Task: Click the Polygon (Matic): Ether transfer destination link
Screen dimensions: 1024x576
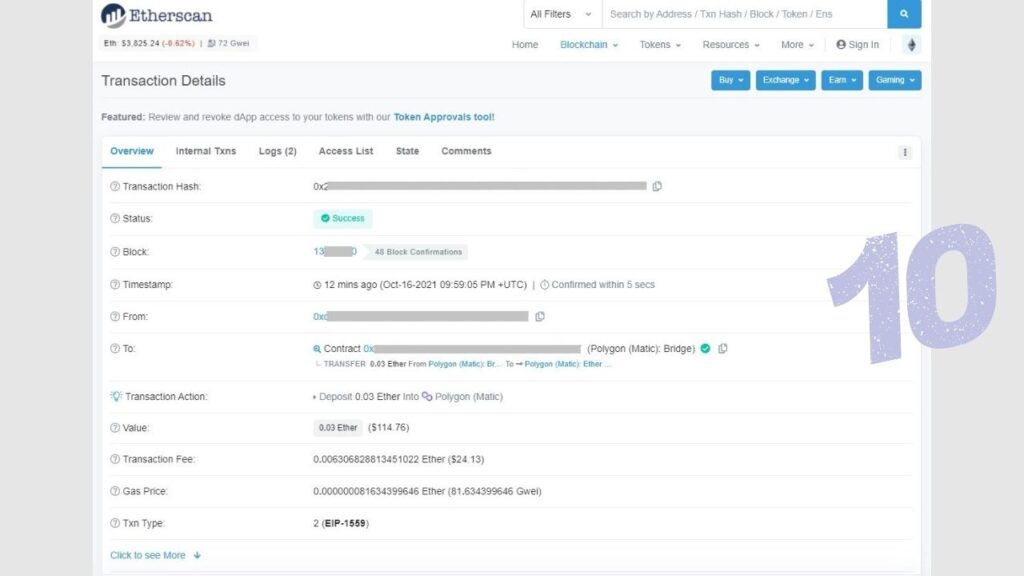Action: pos(568,364)
